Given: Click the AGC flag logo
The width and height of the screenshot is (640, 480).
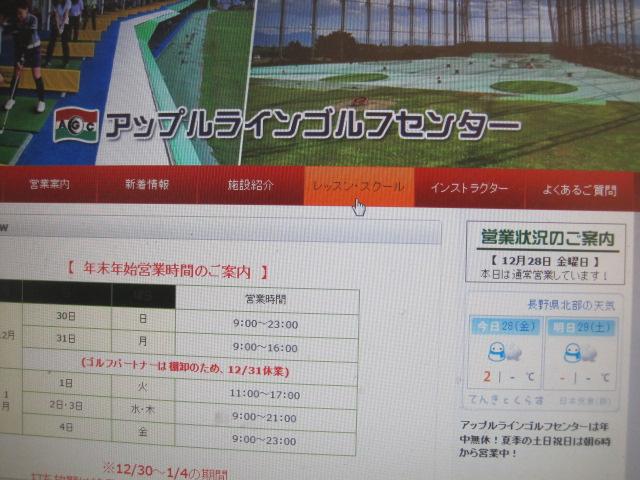Looking at the screenshot, I should coord(76,124).
